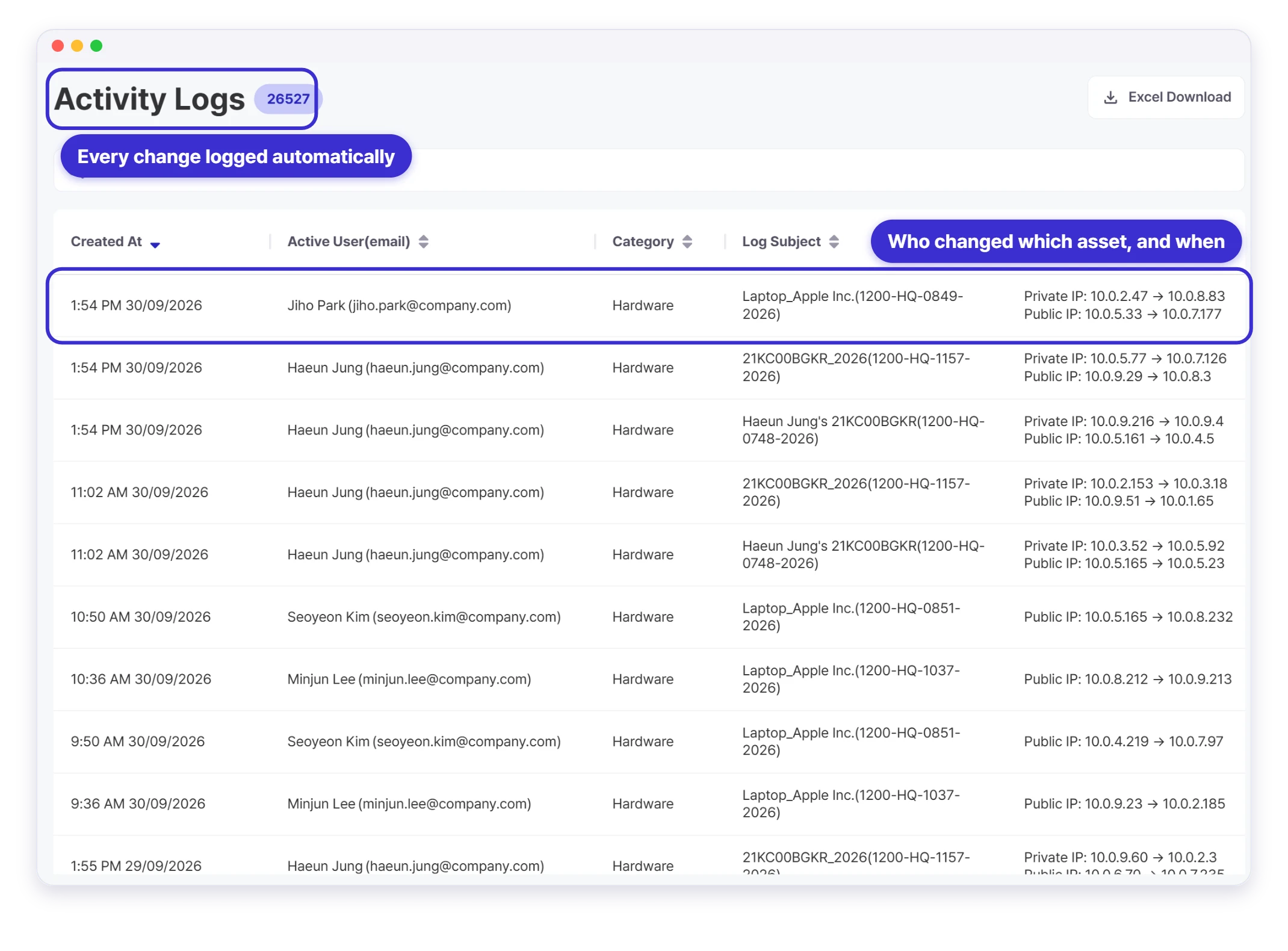Toggle sort arrows on Category column
1288x951 pixels.
coord(687,242)
